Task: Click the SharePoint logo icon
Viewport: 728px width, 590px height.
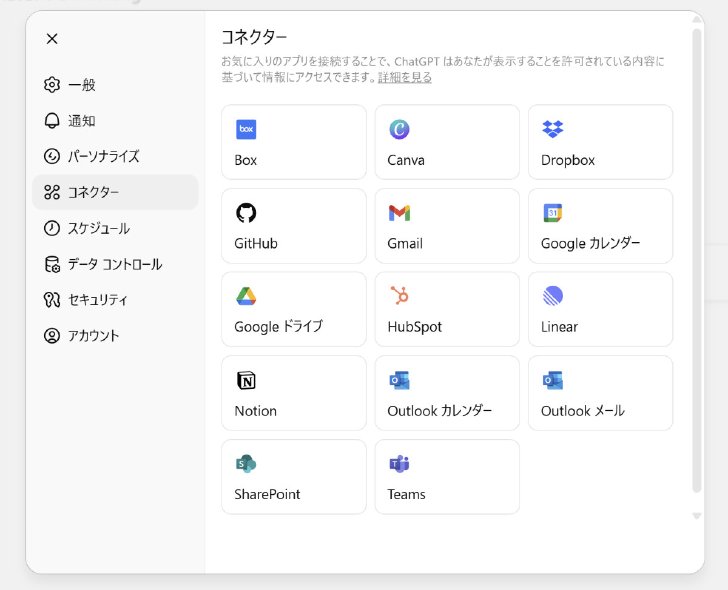Action: click(246, 463)
